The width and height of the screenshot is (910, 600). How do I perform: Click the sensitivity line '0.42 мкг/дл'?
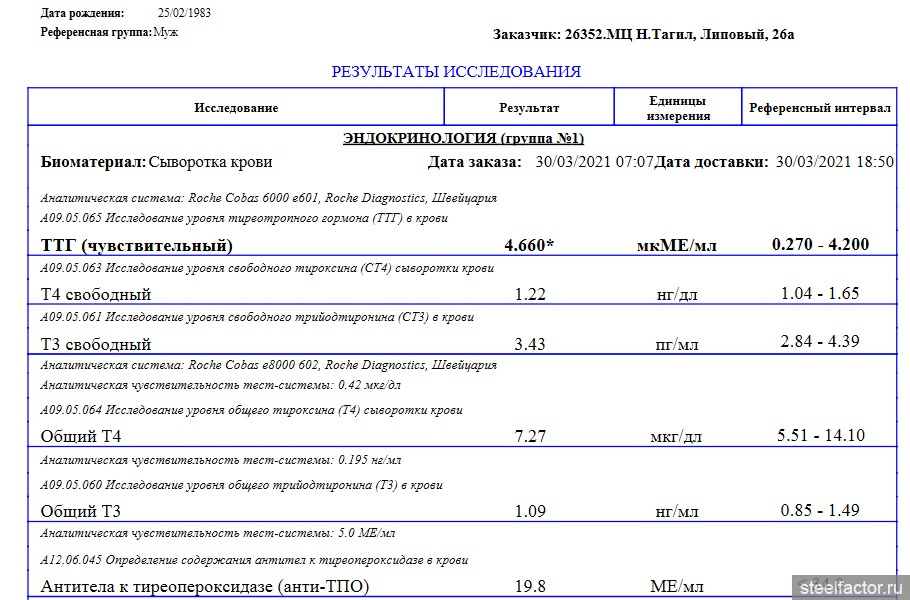click(x=221, y=385)
